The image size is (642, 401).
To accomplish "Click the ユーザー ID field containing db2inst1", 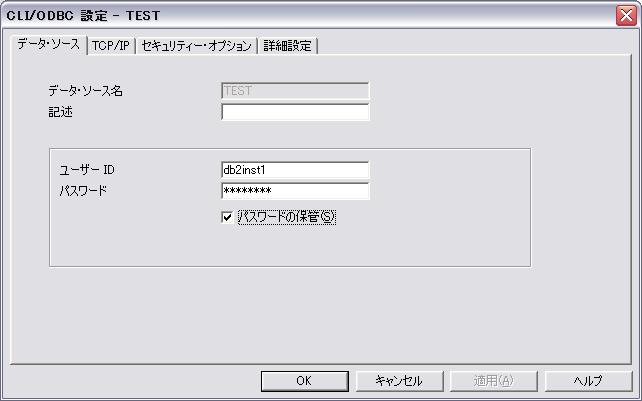I will [295, 170].
